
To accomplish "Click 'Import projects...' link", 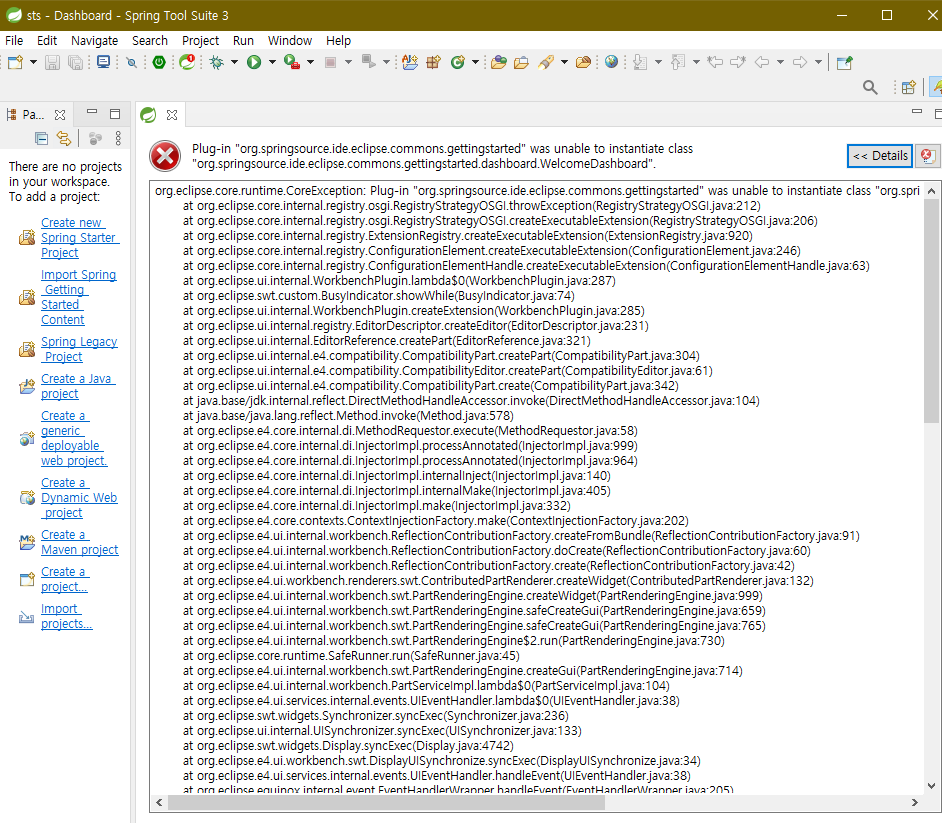I will (66, 616).
